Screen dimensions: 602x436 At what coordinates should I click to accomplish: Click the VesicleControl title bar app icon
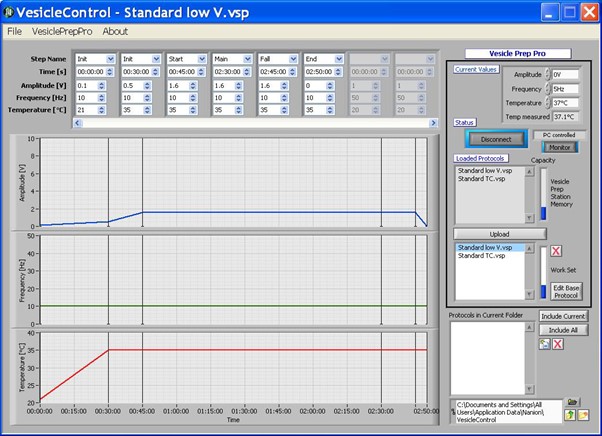[8, 12]
